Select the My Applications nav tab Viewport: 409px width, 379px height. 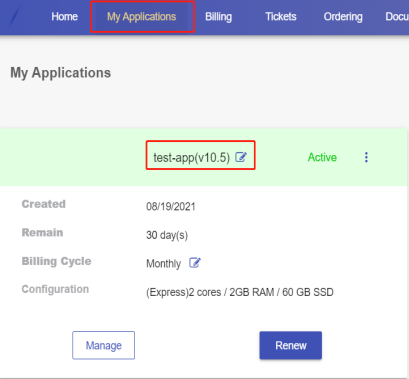142,17
